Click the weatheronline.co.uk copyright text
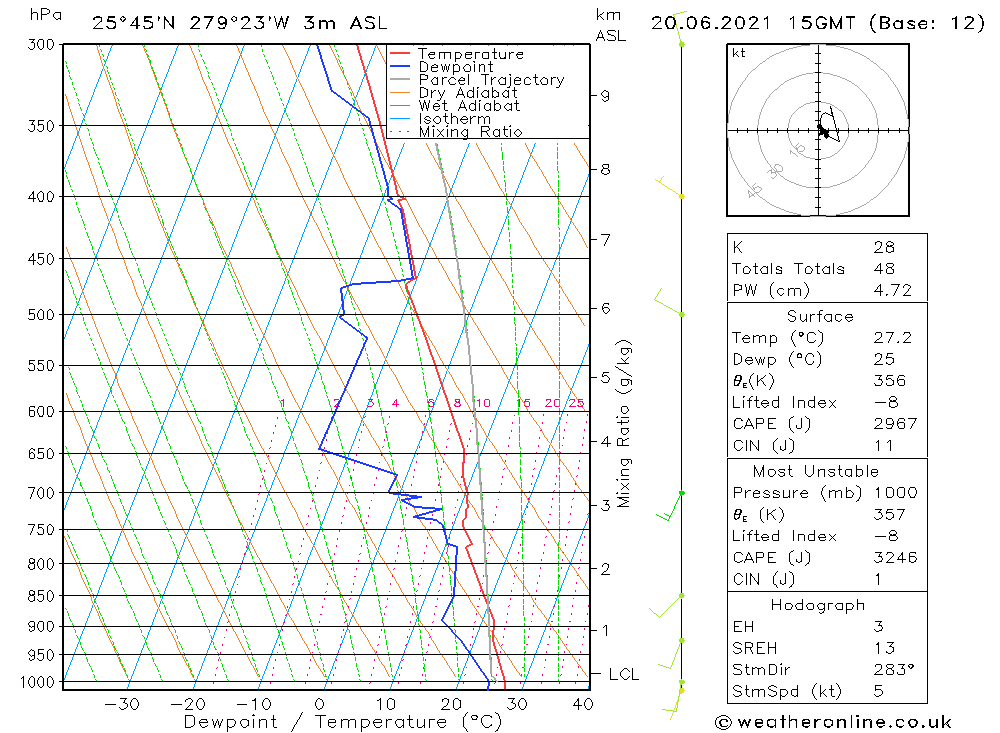Image resolution: width=1000 pixels, height=733 pixels. click(833, 722)
